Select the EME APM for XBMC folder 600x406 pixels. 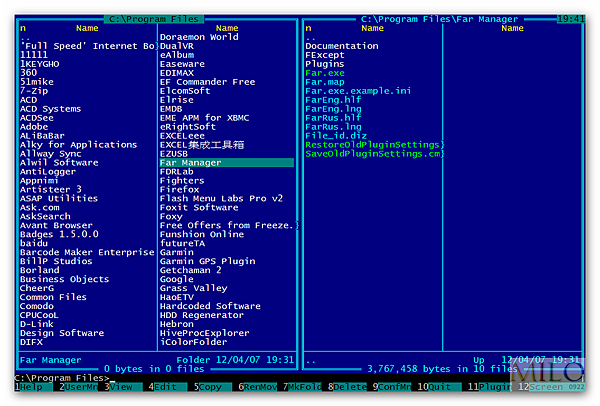coord(204,118)
